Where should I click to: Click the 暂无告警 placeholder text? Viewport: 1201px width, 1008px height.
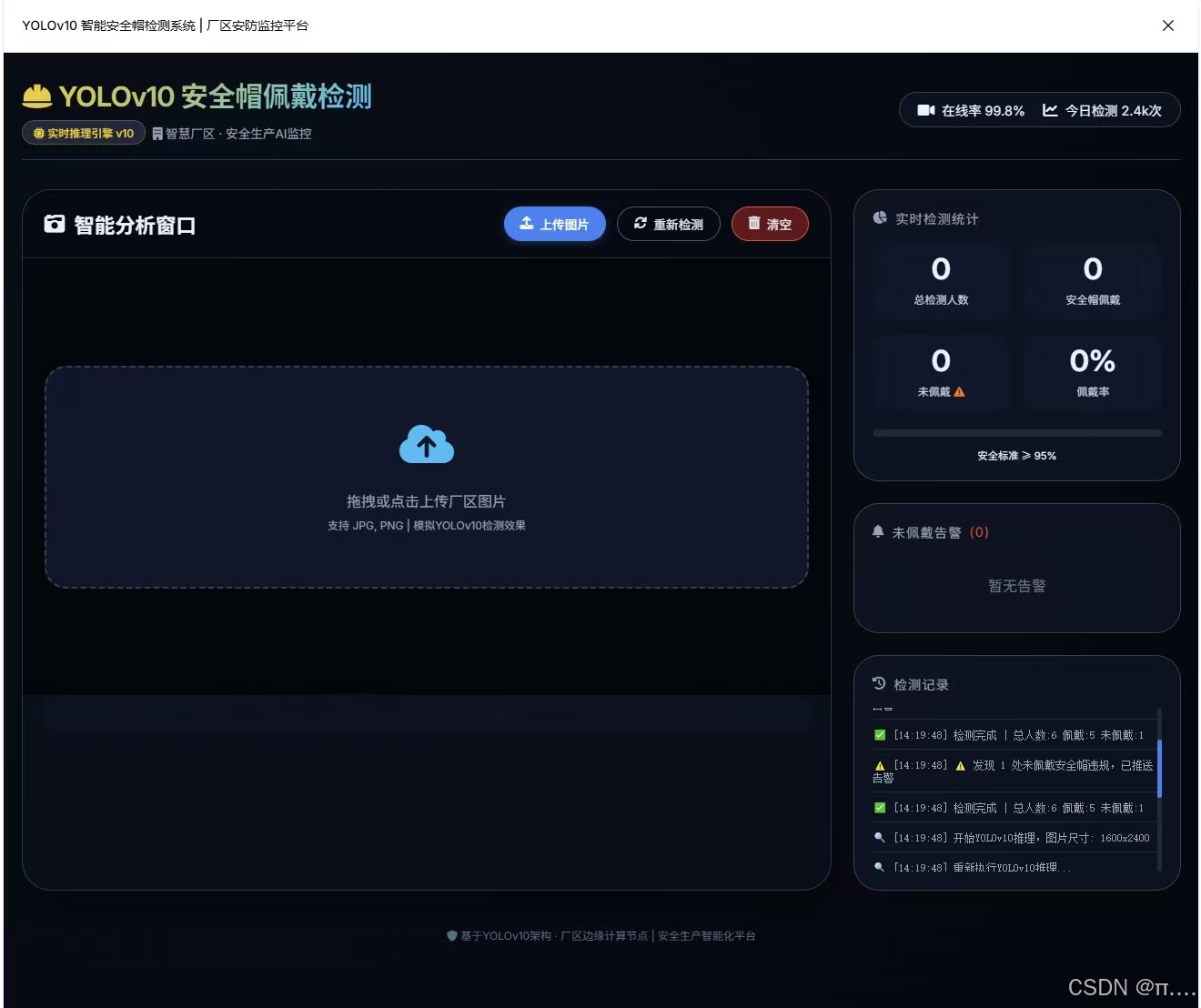1017,586
